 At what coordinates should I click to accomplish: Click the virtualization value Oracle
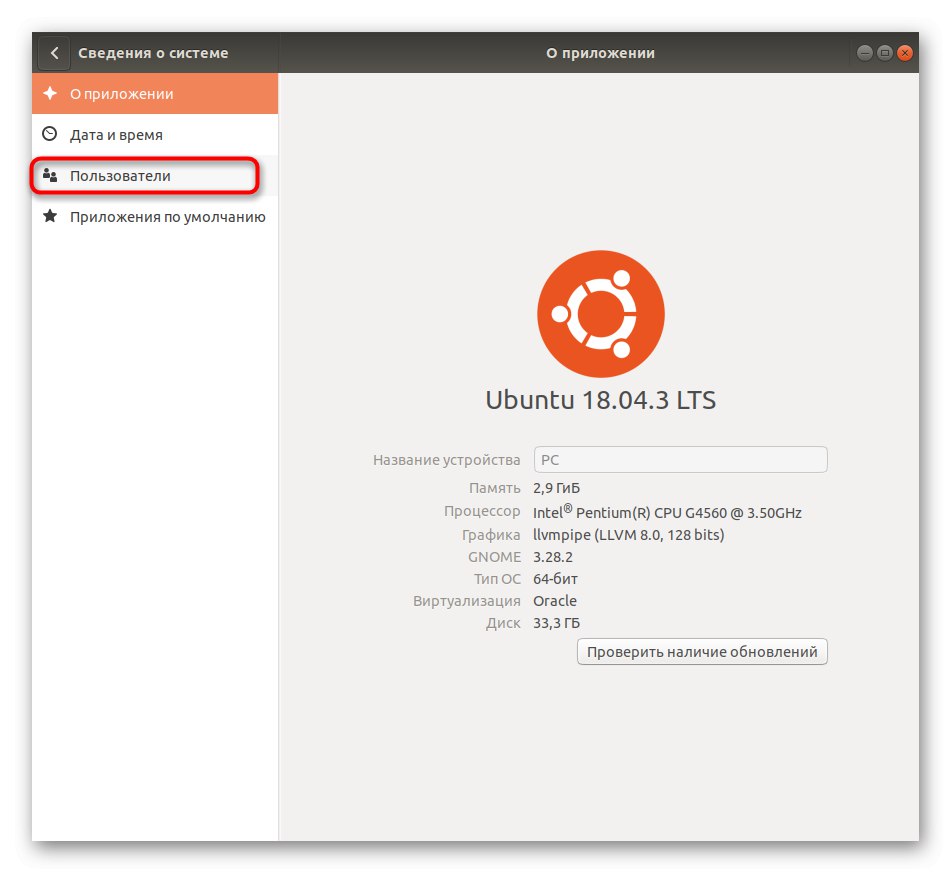[x=554, y=601]
